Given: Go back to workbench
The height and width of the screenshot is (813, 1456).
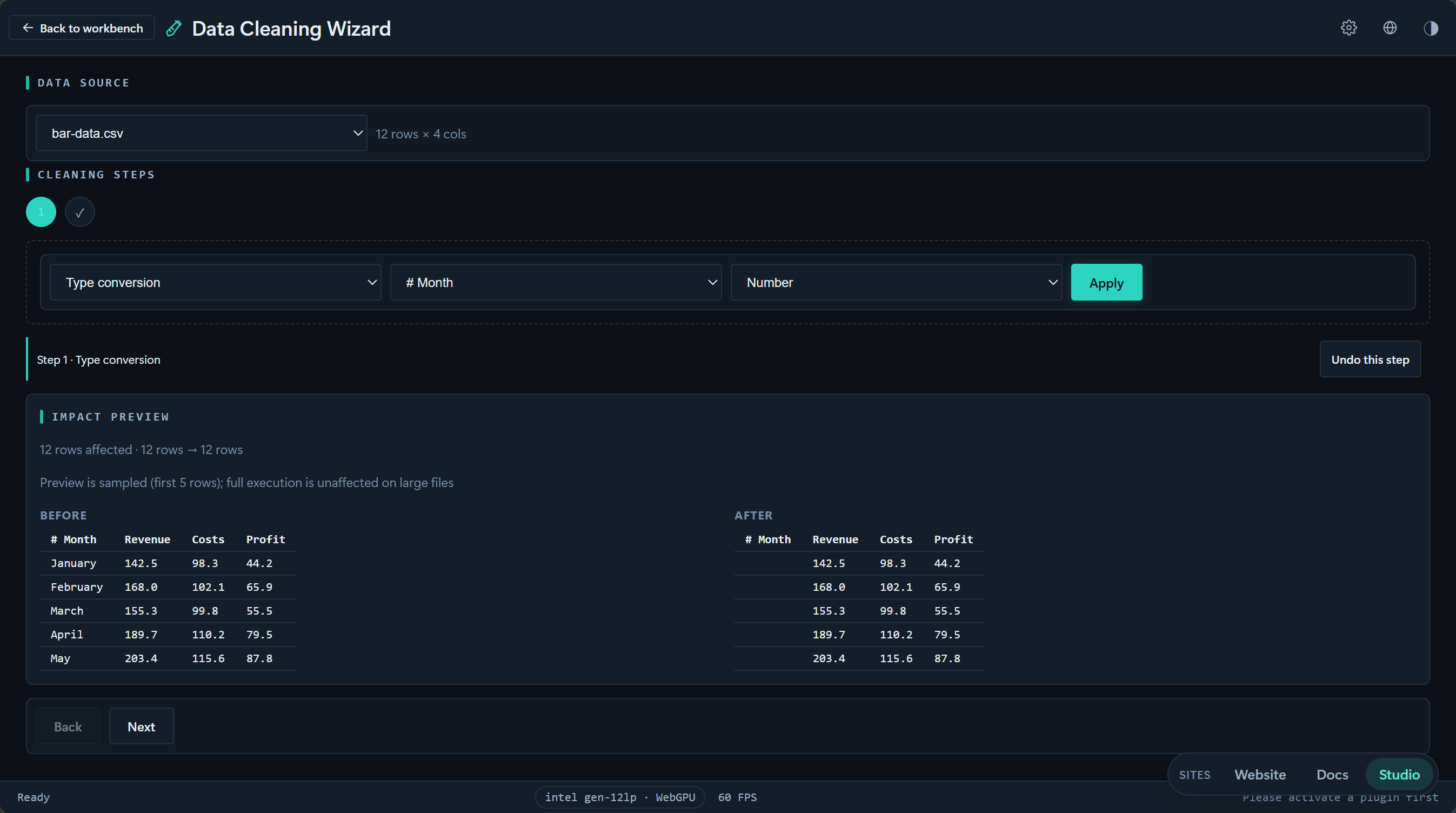Looking at the screenshot, I should 82,28.
